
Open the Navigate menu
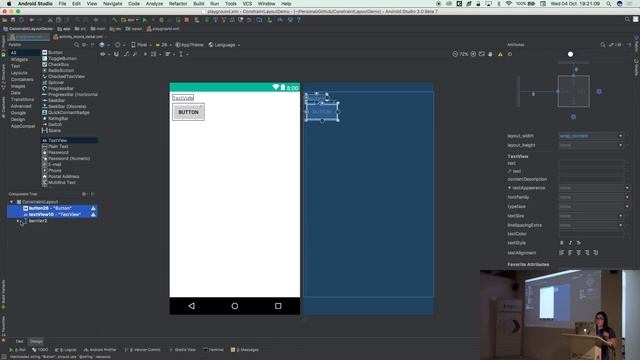tap(112, 4)
